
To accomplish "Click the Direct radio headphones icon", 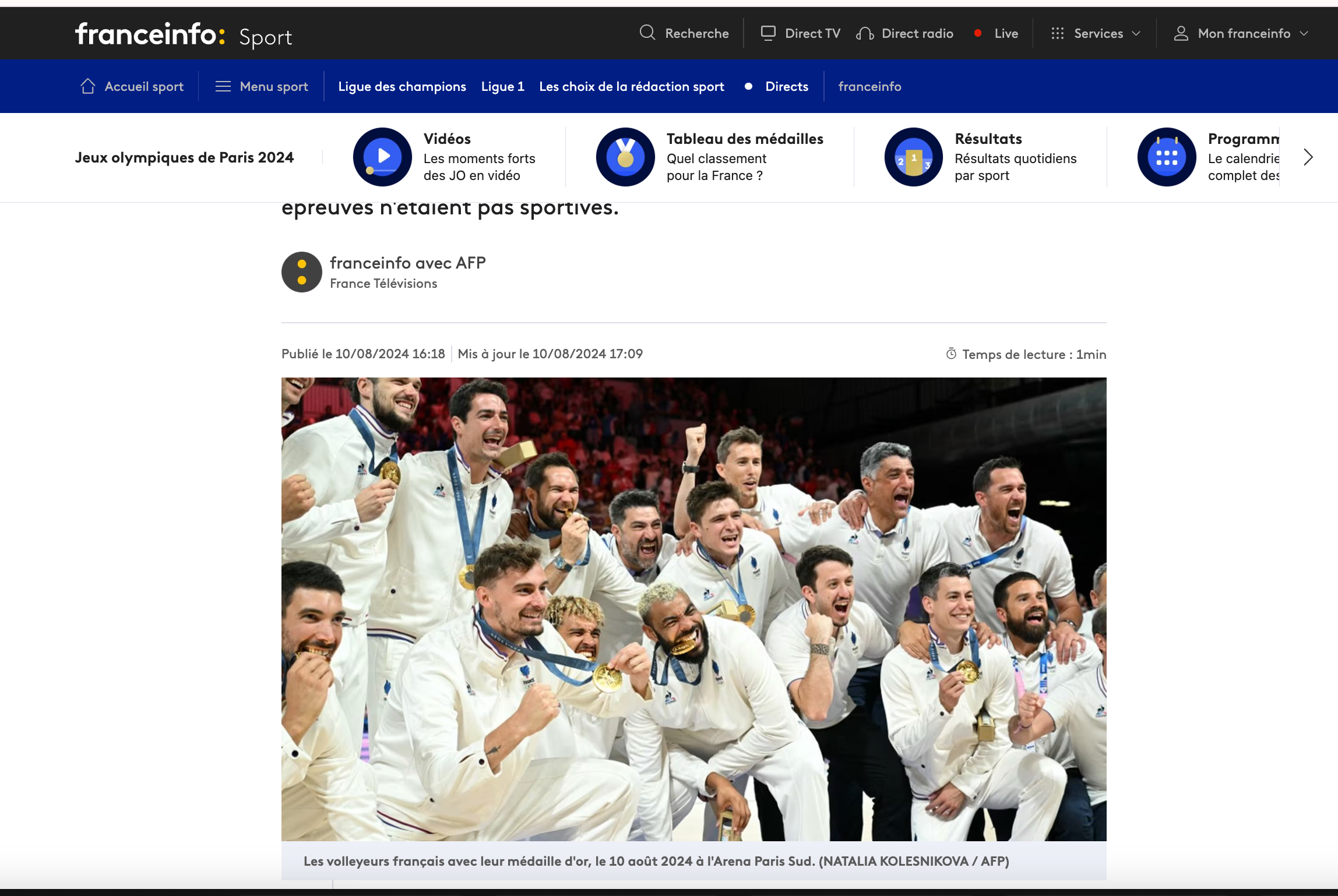I will tap(864, 34).
